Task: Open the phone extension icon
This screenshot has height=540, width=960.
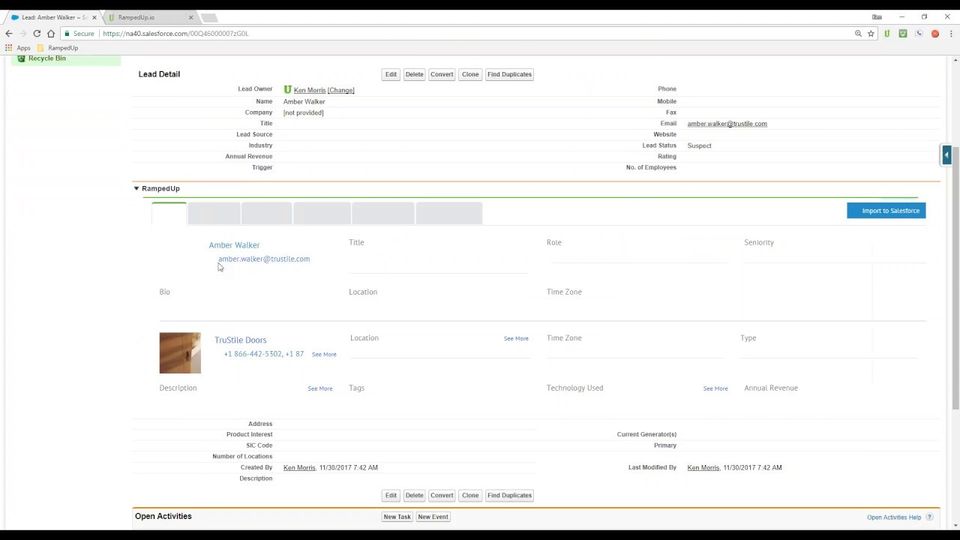Action: tap(919, 34)
